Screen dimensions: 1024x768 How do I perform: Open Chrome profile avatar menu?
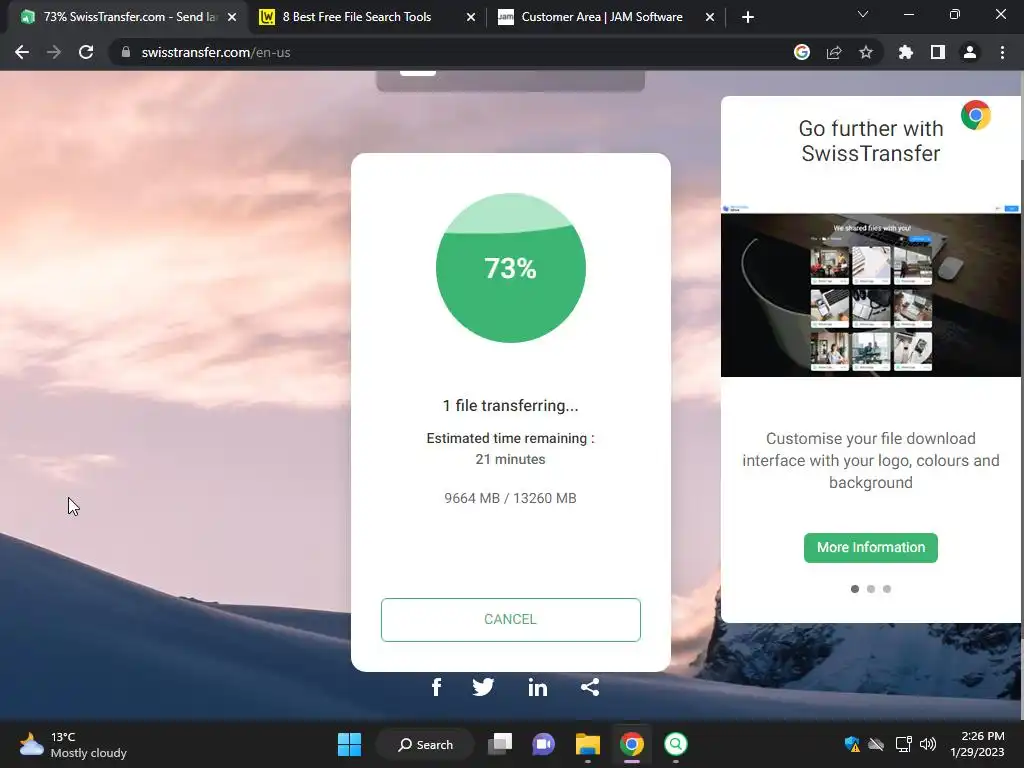(970, 52)
